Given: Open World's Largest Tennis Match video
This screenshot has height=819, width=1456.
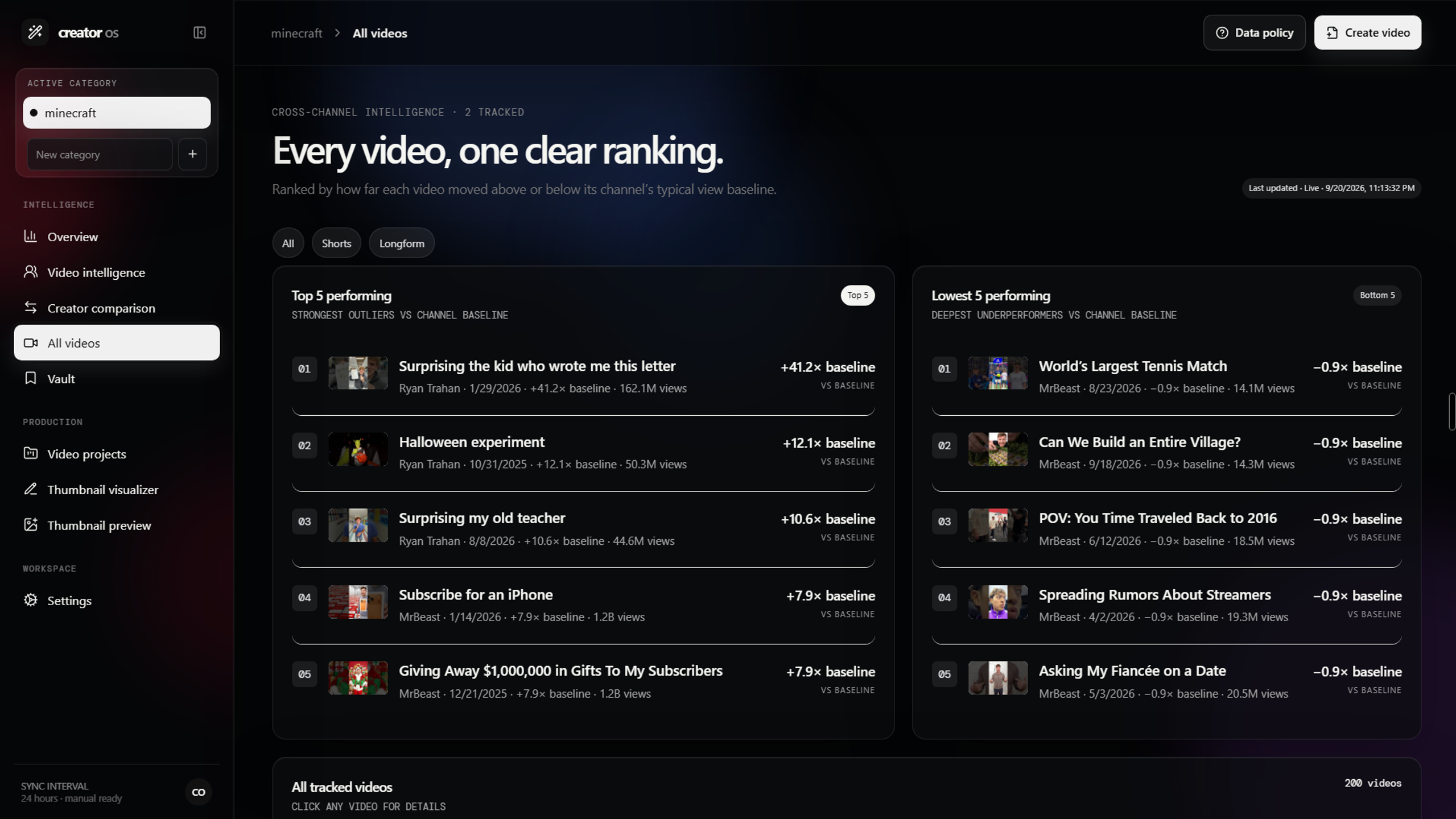Looking at the screenshot, I should pyautogui.click(x=1166, y=377).
